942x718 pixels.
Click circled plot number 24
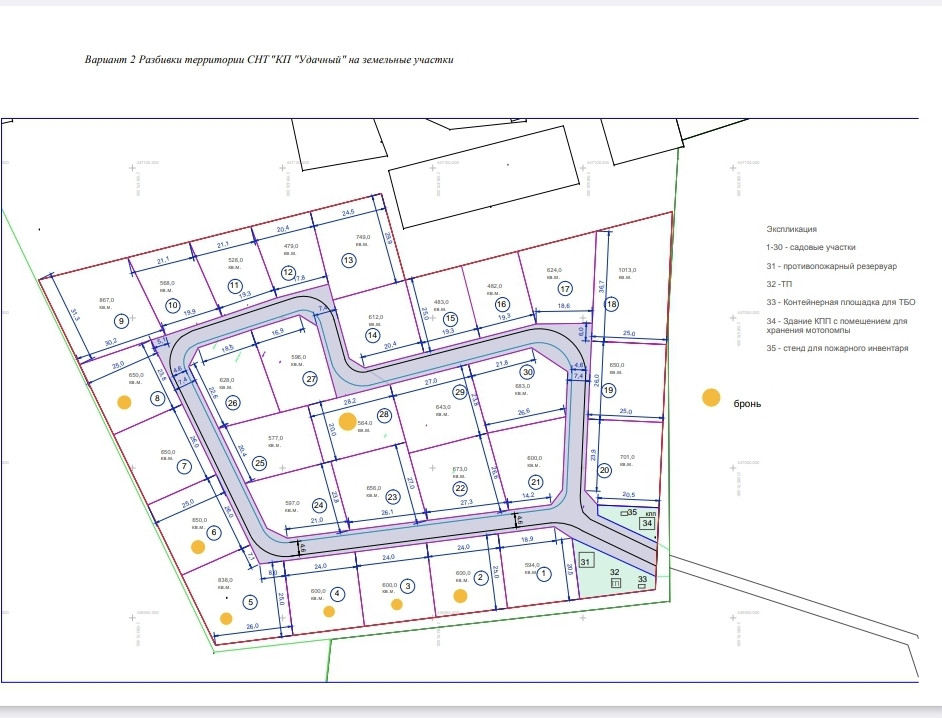pos(319,505)
